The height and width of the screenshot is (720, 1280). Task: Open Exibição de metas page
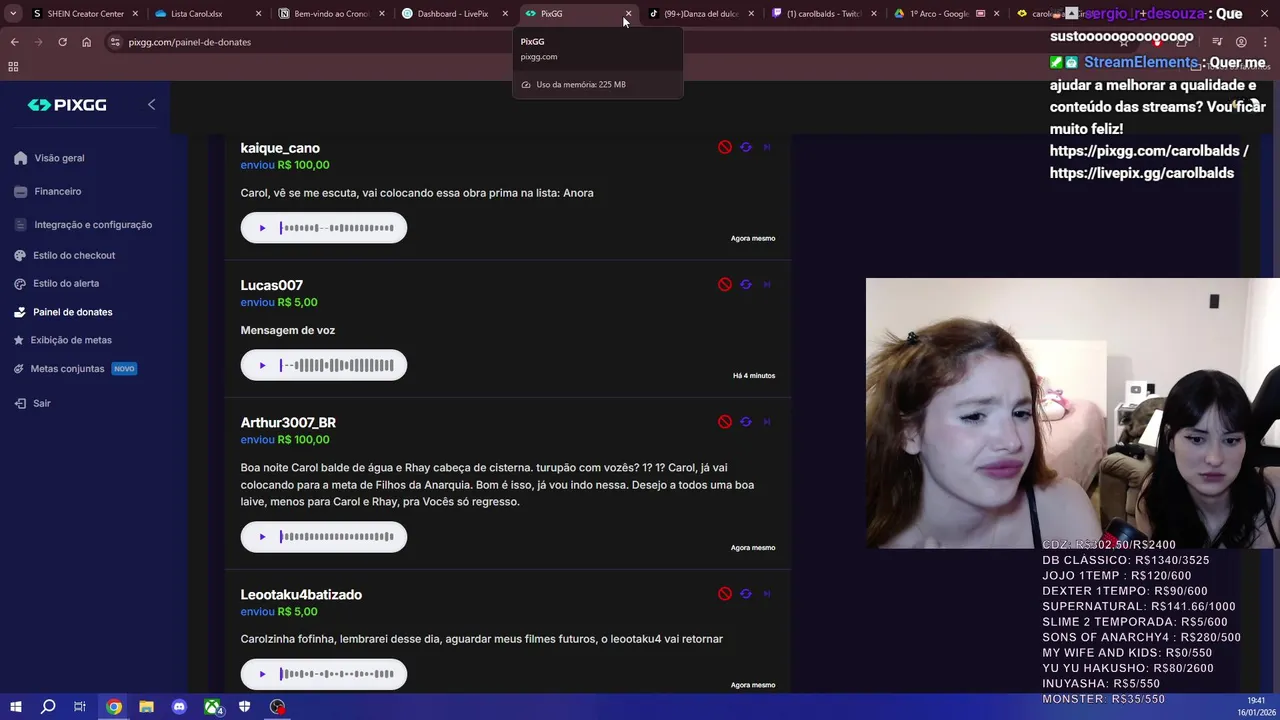(63, 340)
